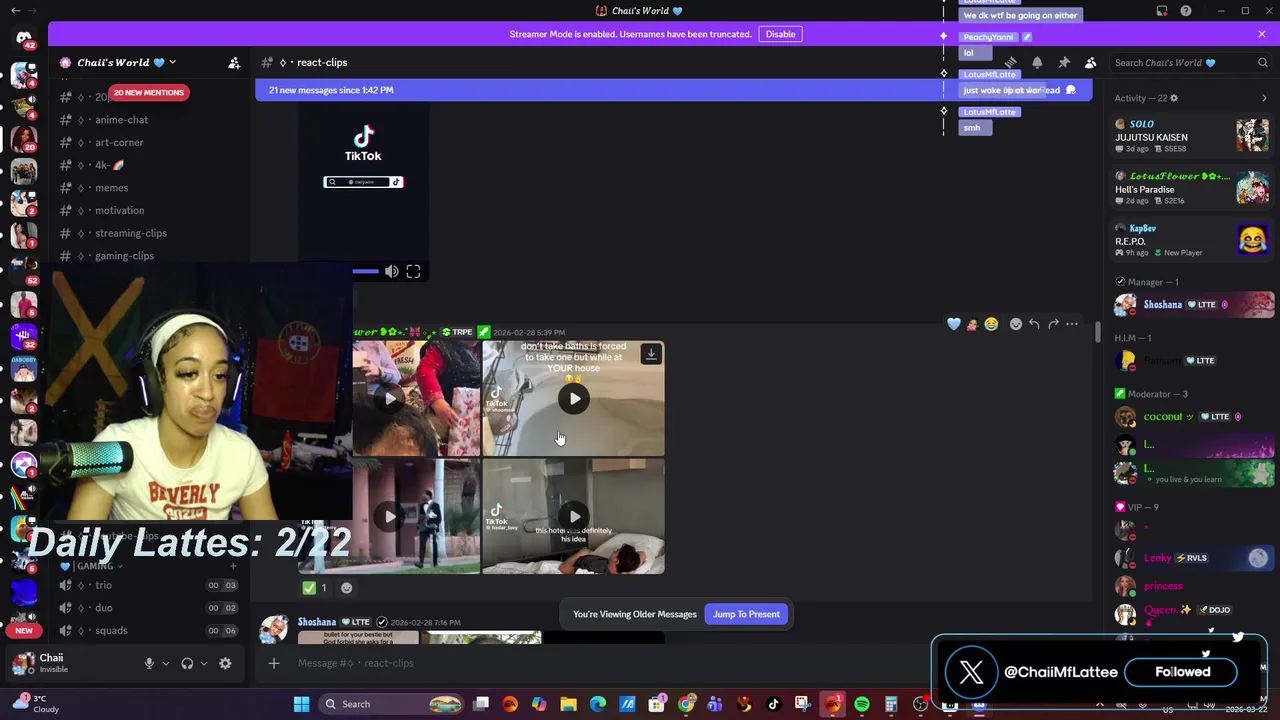Open notification settings bell icon
Viewport: 1280px width, 720px height.
[x=1037, y=62]
